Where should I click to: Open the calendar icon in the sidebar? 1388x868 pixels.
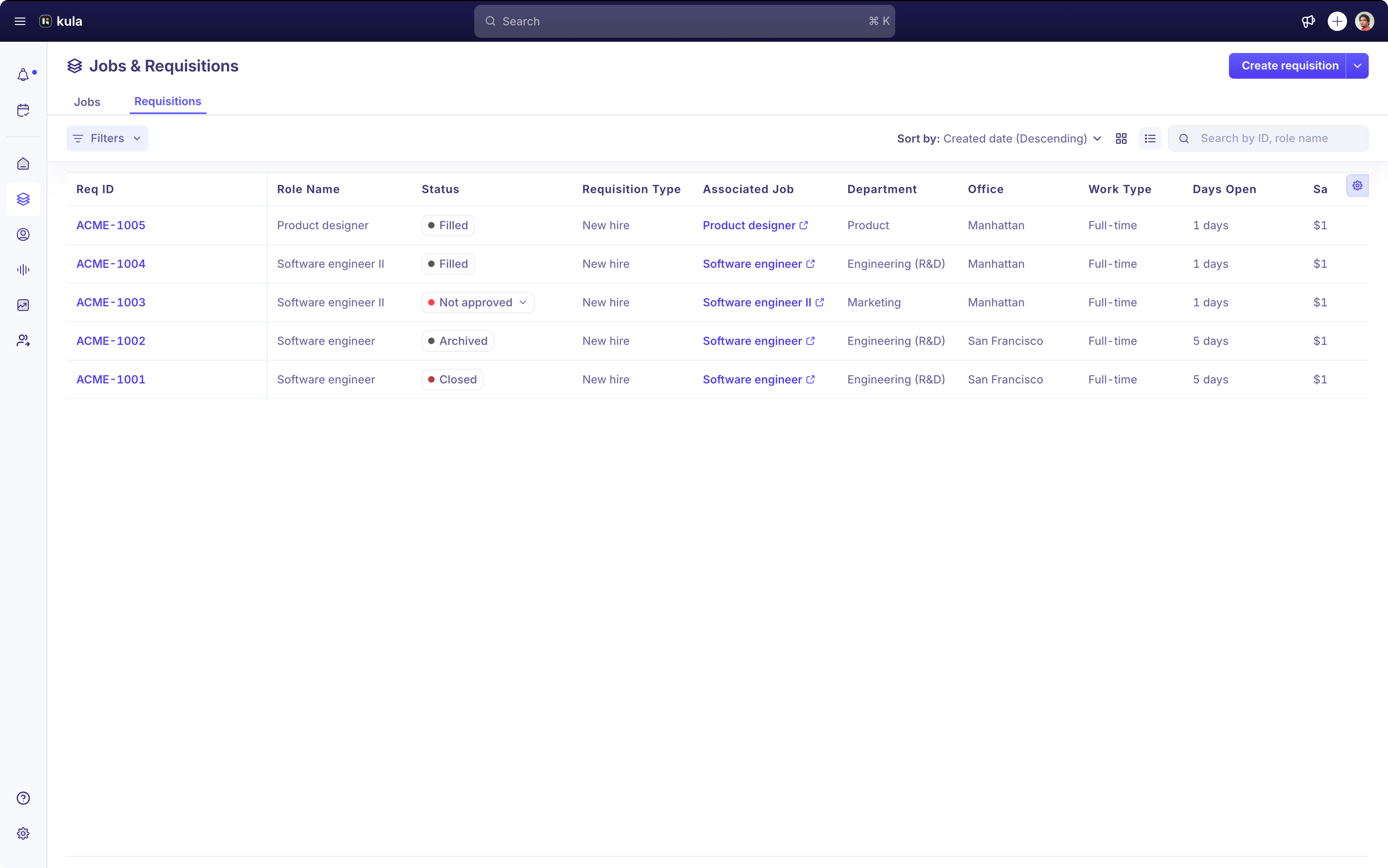tap(24, 110)
